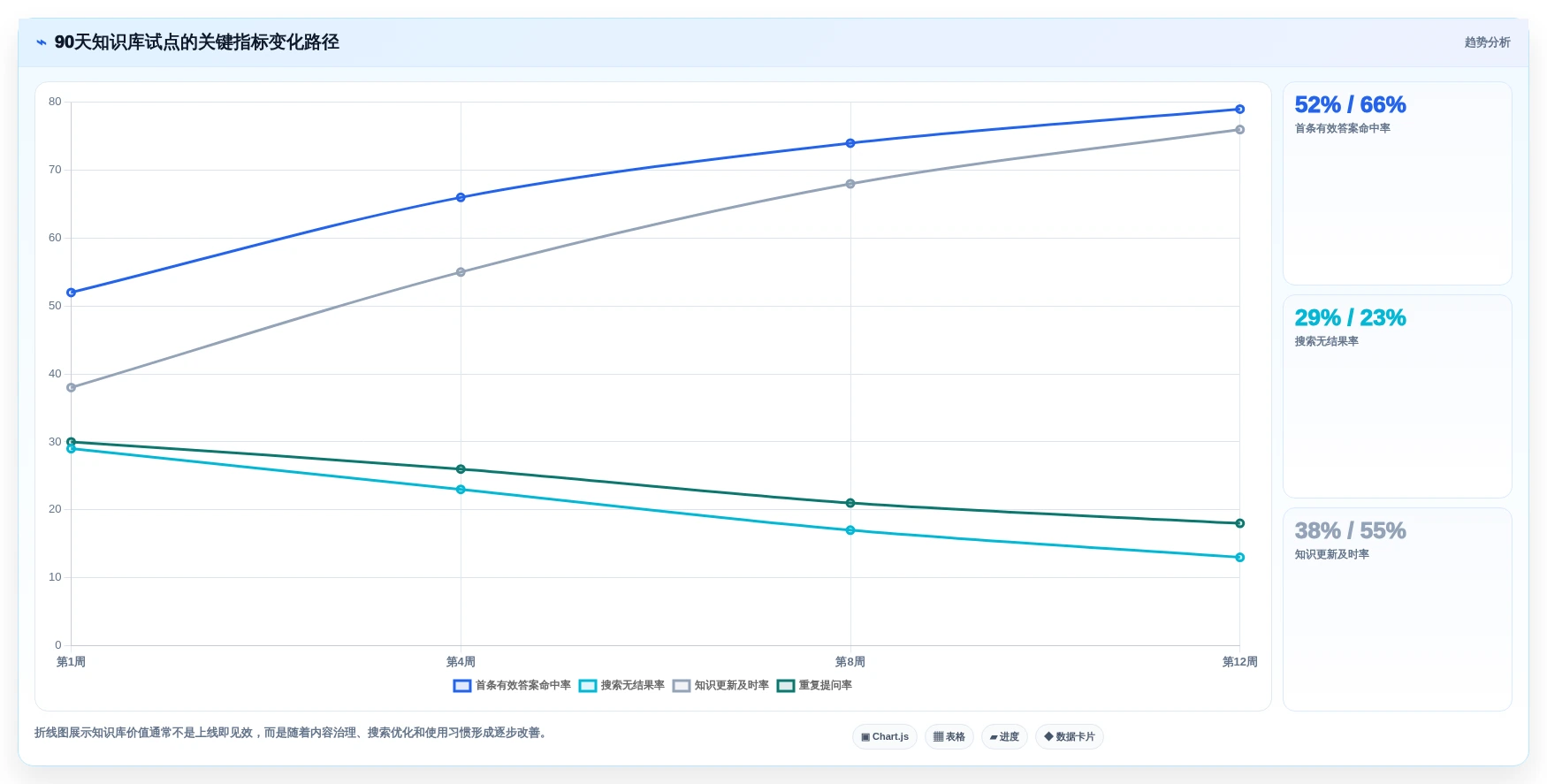1547x784 pixels.
Task: Click the 数据卡片 tag chip
Action: click(x=1070, y=736)
